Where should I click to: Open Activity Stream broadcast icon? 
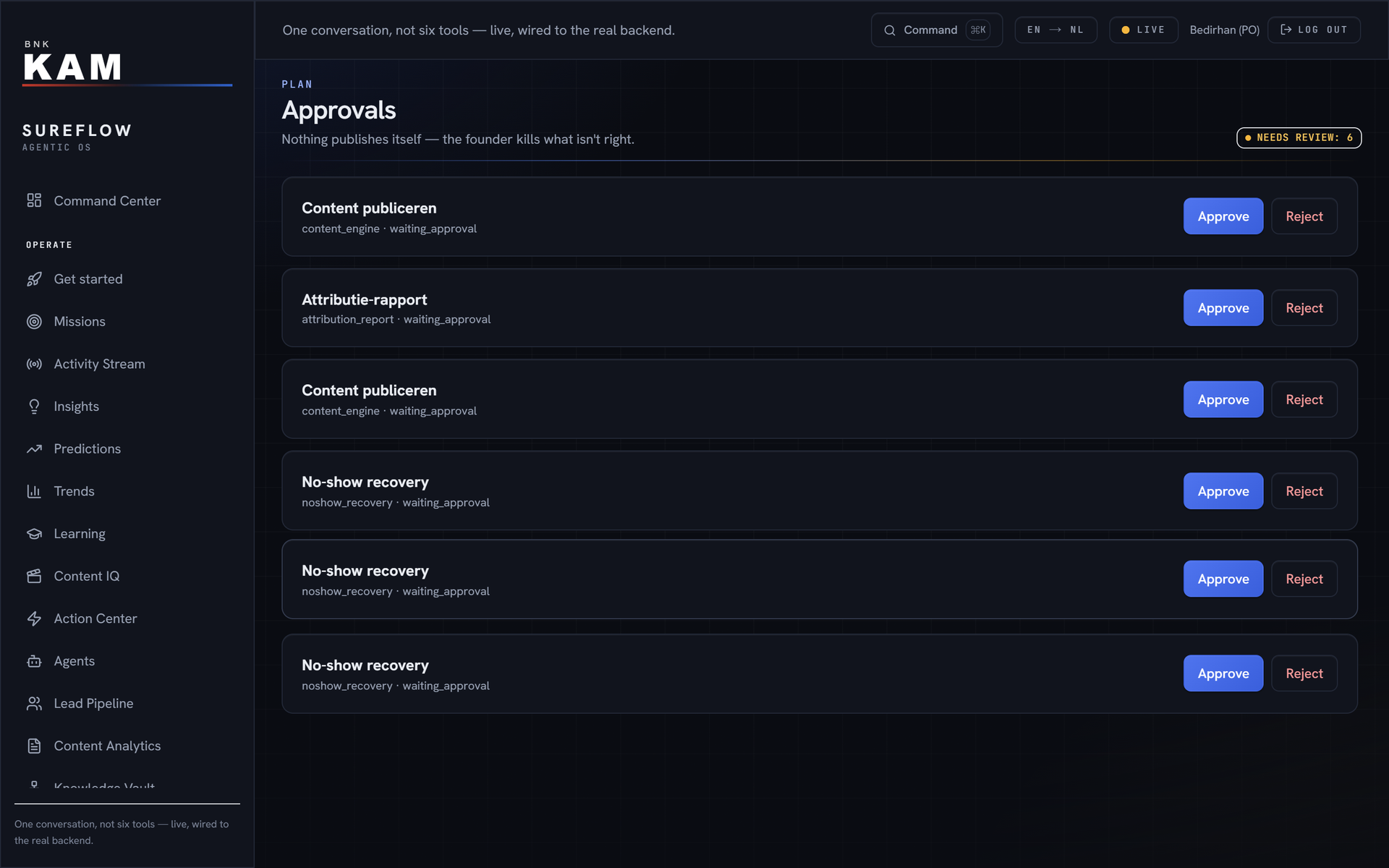34,364
